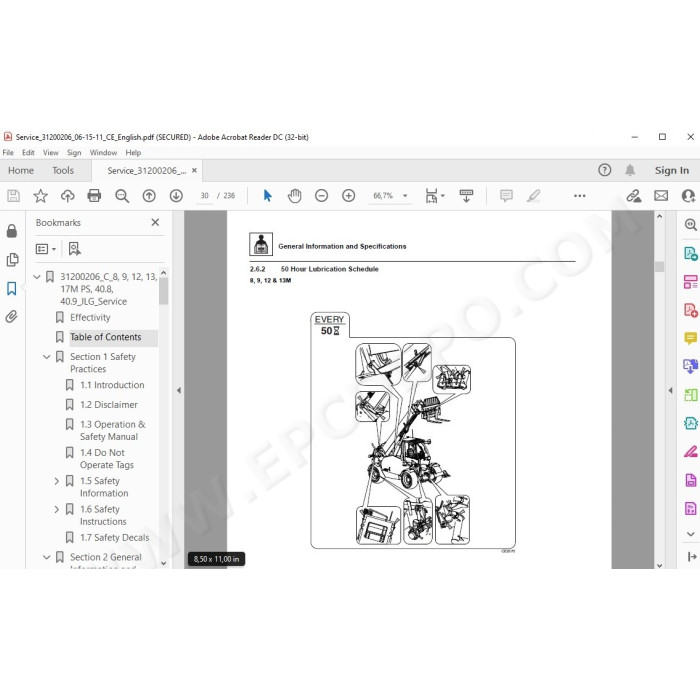Open the fit page options icon
This screenshot has height=700, width=700.
point(434,196)
